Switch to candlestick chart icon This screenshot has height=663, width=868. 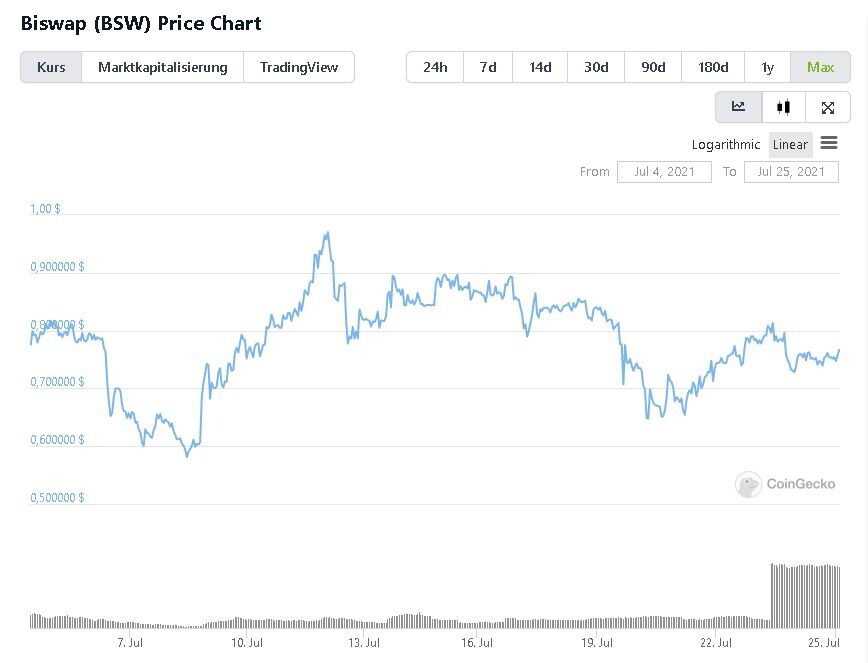pyautogui.click(x=783, y=107)
